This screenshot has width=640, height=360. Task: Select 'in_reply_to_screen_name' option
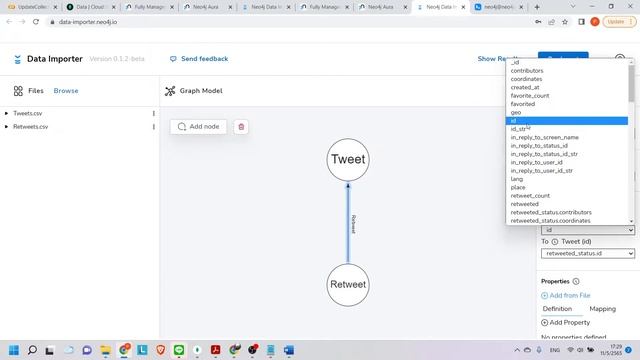[567, 138]
